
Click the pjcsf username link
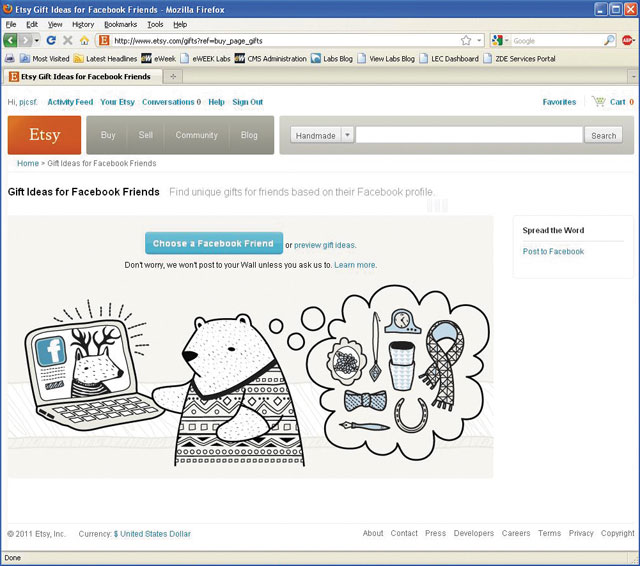click(28, 102)
